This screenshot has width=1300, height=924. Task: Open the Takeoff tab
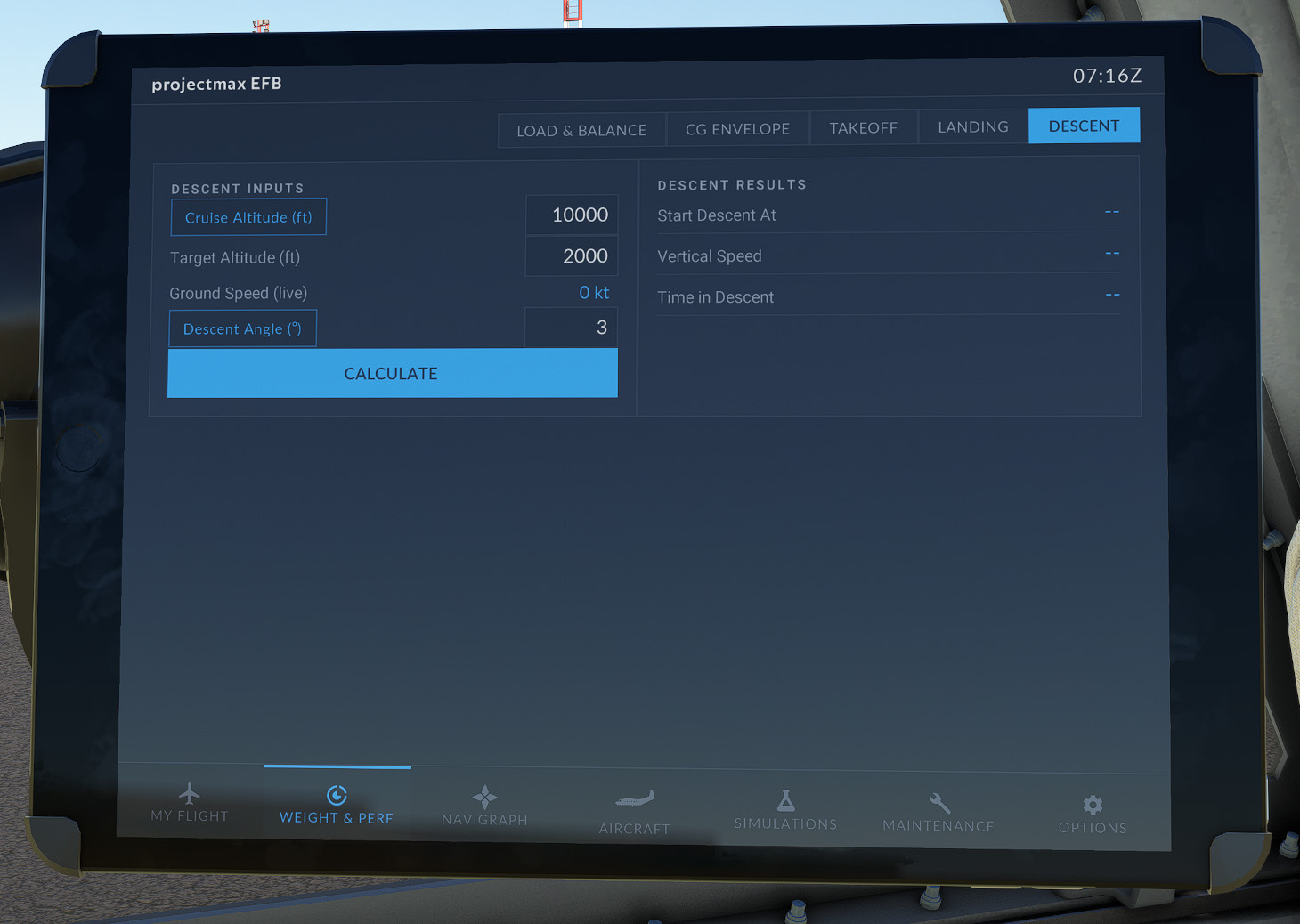click(x=864, y=128)
